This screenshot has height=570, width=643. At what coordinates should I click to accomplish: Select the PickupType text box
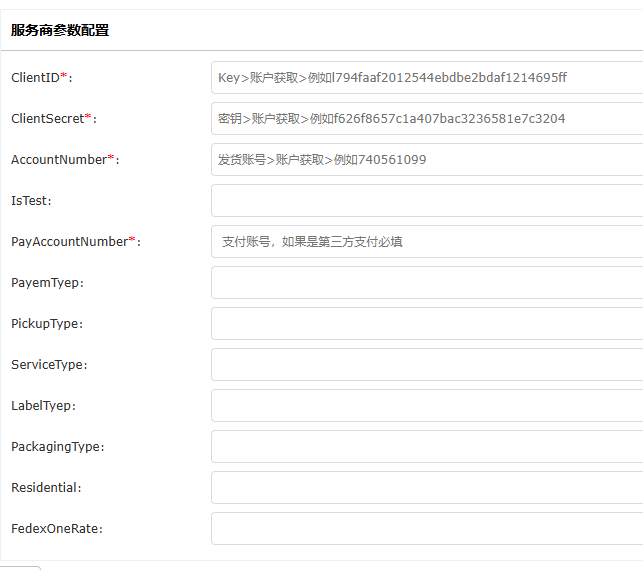(426, 324)
